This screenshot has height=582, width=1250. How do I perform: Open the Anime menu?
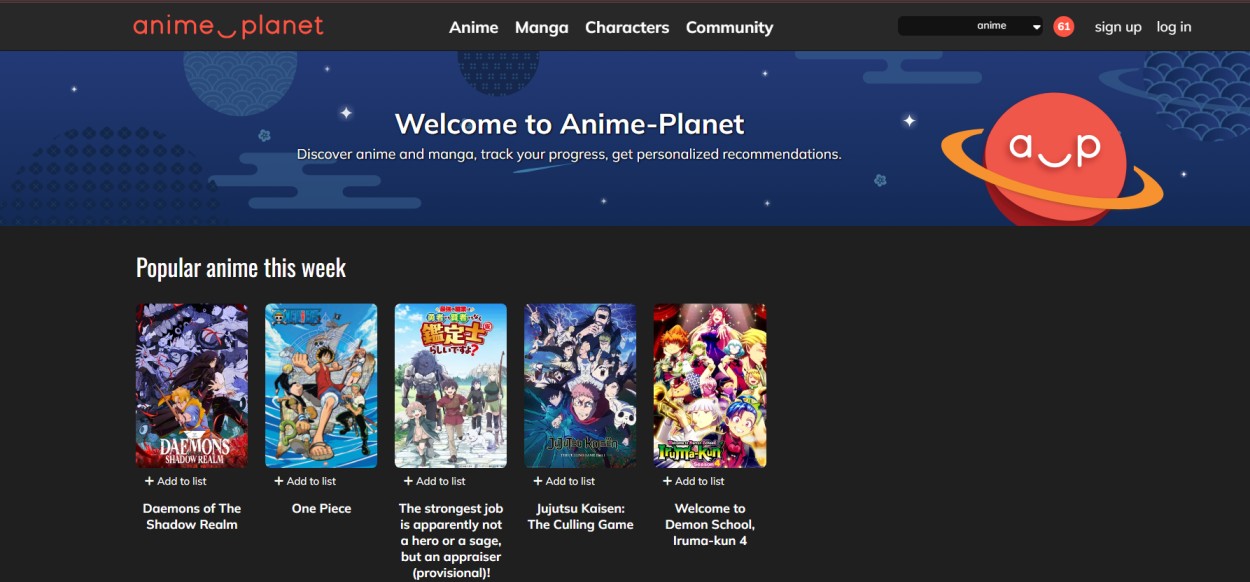click(474, 27)
